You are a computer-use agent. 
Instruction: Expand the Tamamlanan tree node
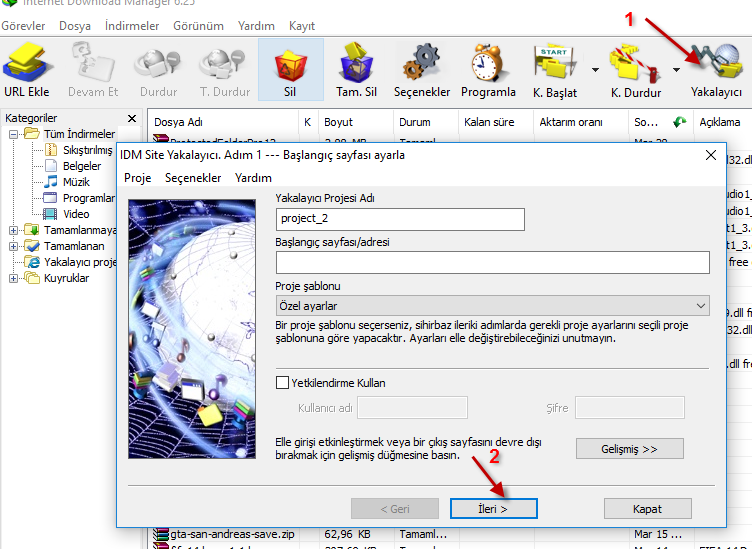tap(13, 246)
